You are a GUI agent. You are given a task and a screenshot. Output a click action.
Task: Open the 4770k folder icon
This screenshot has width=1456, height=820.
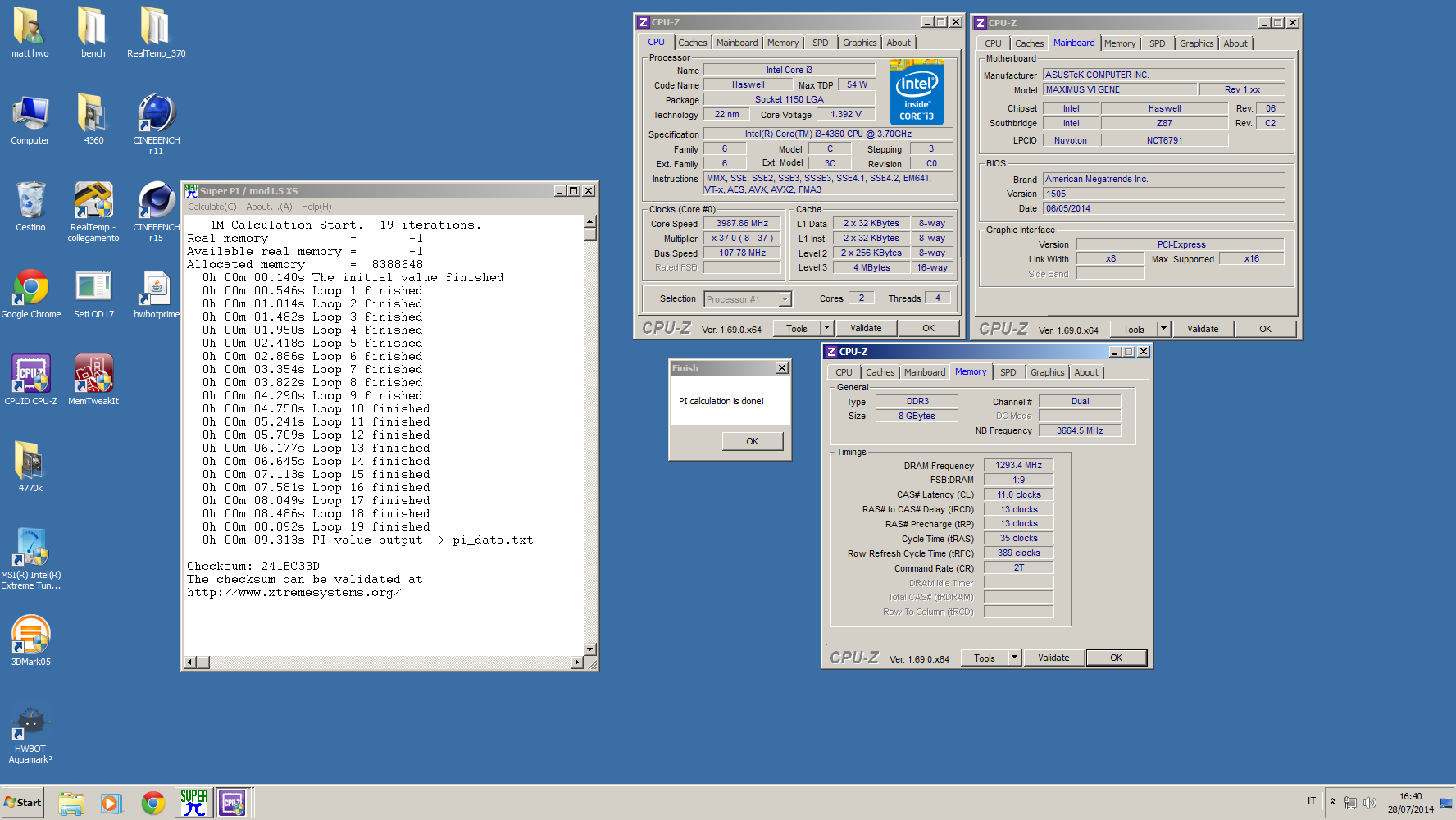pos(30,467)
